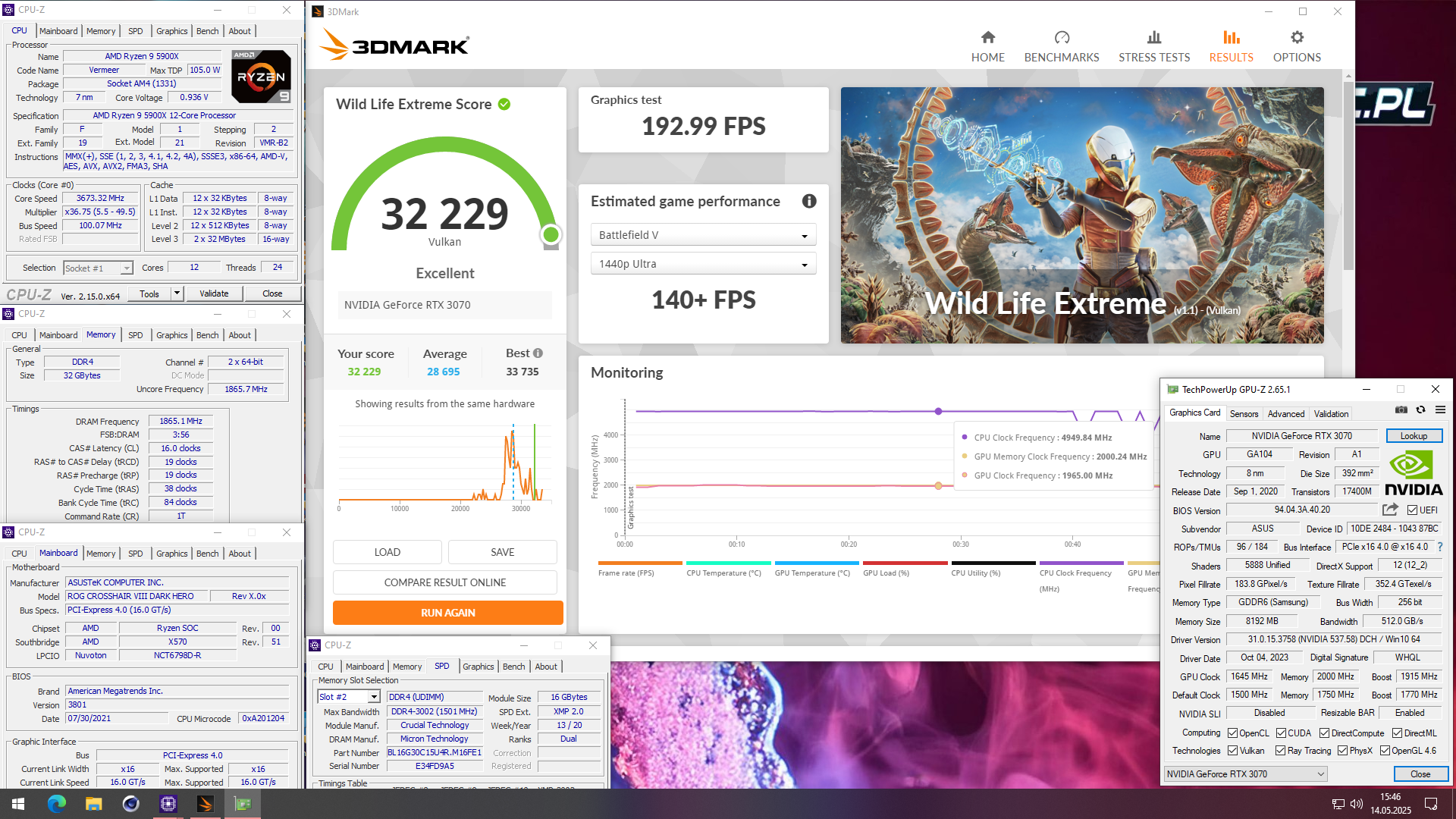Image resolution: width=1456 pixels, height=819 pixels.
Task: Switch to the Advanced tab in GPU-Z
Action: pyautogui.click(x=1286, y=414)
